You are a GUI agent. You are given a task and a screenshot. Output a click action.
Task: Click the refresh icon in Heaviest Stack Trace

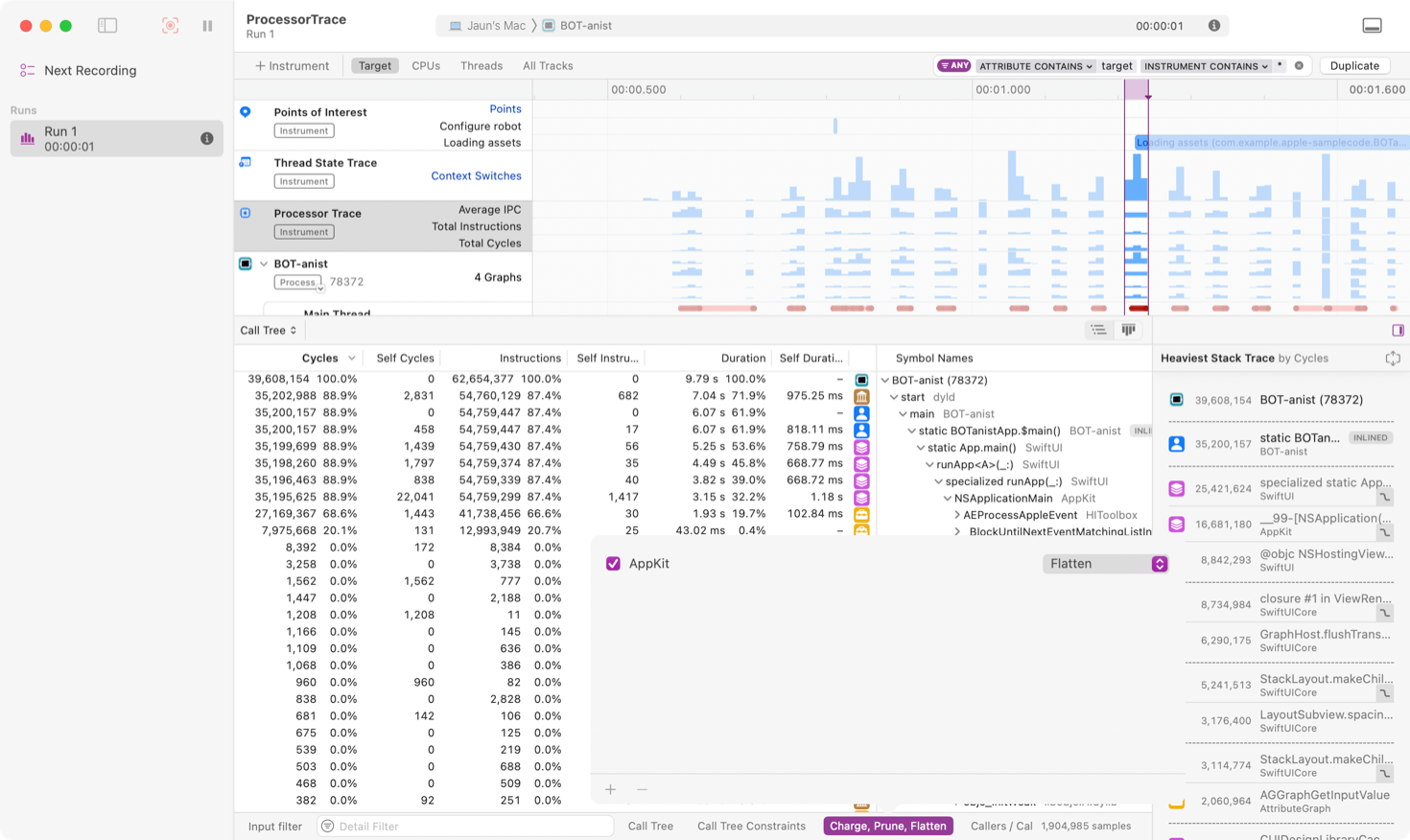(x=1392, y=359)
